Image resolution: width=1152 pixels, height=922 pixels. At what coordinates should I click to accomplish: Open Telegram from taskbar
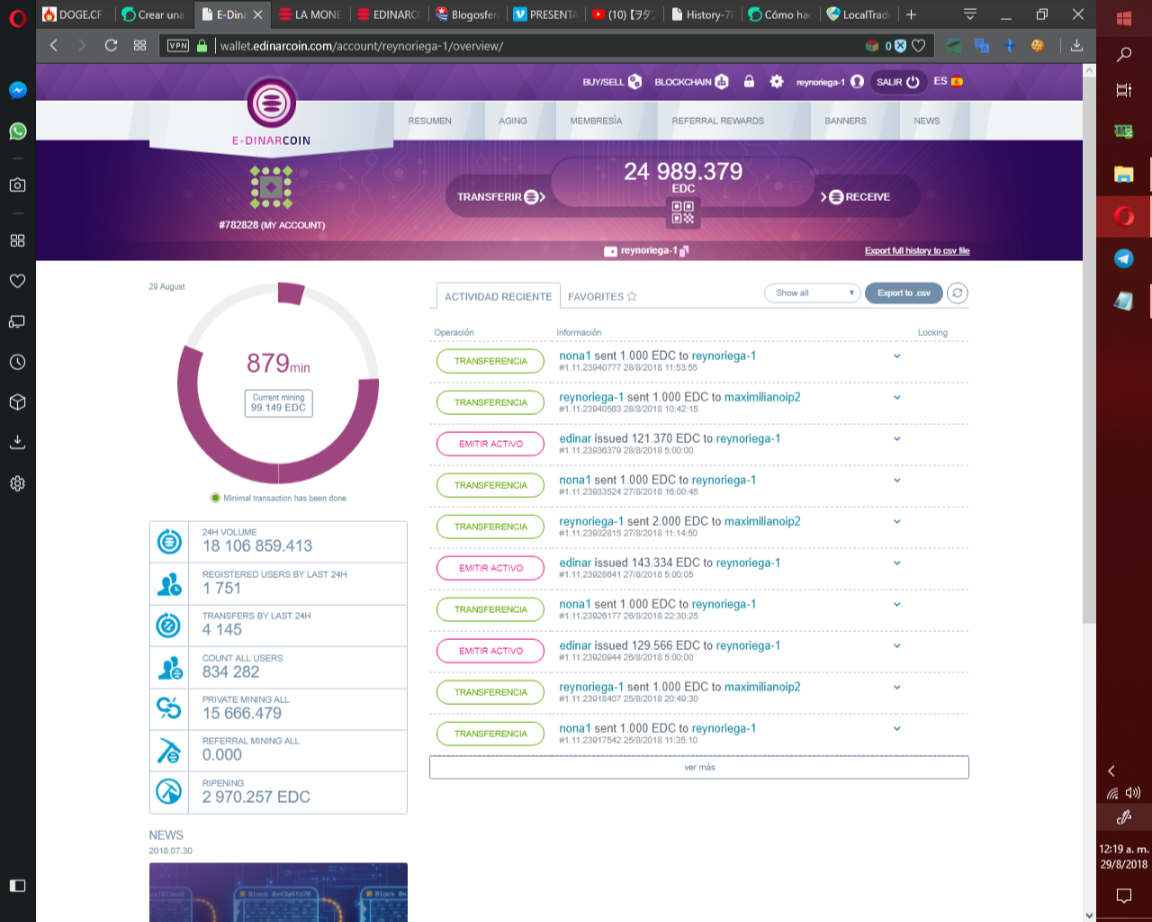click(1123, 259)
